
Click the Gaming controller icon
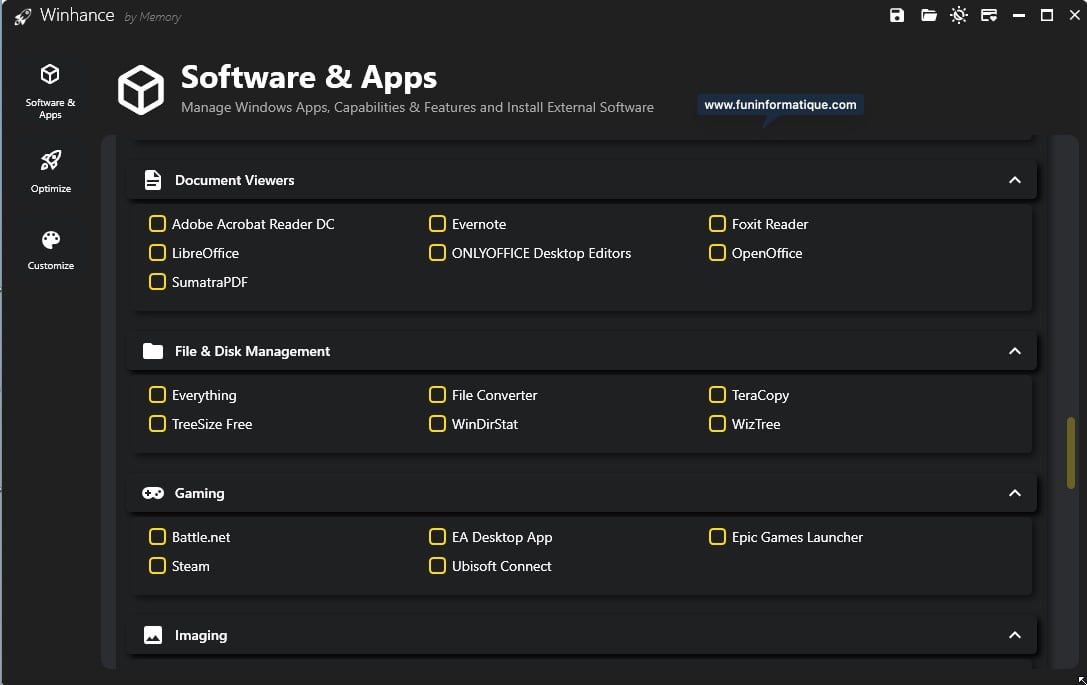[153, 493]
